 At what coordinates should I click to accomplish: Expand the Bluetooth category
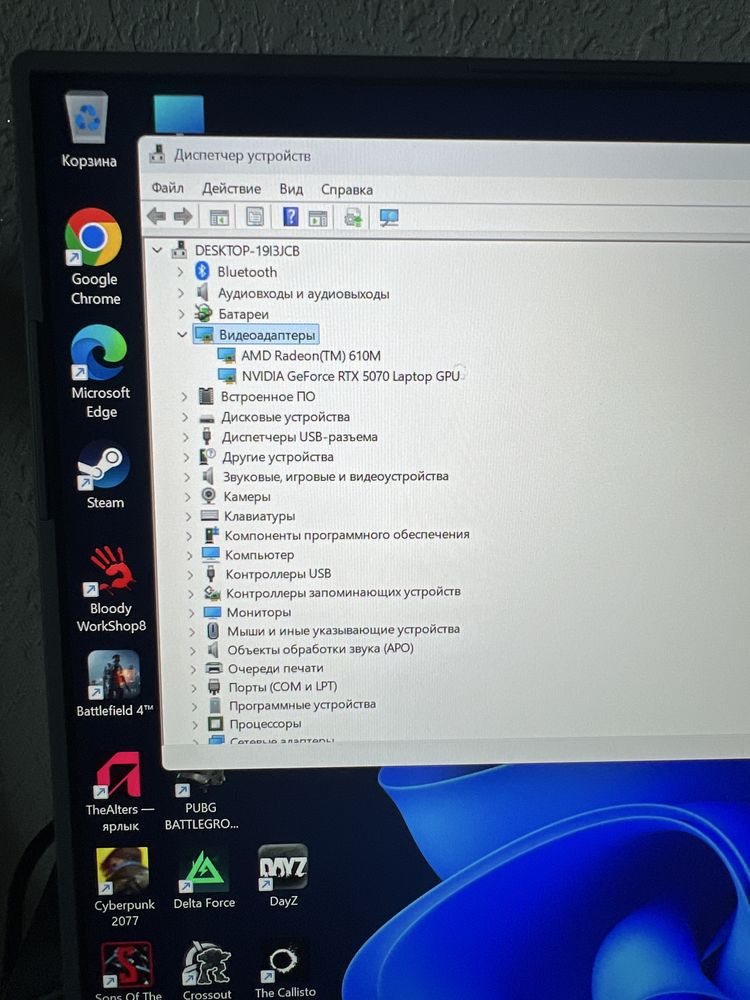point(180,272)
